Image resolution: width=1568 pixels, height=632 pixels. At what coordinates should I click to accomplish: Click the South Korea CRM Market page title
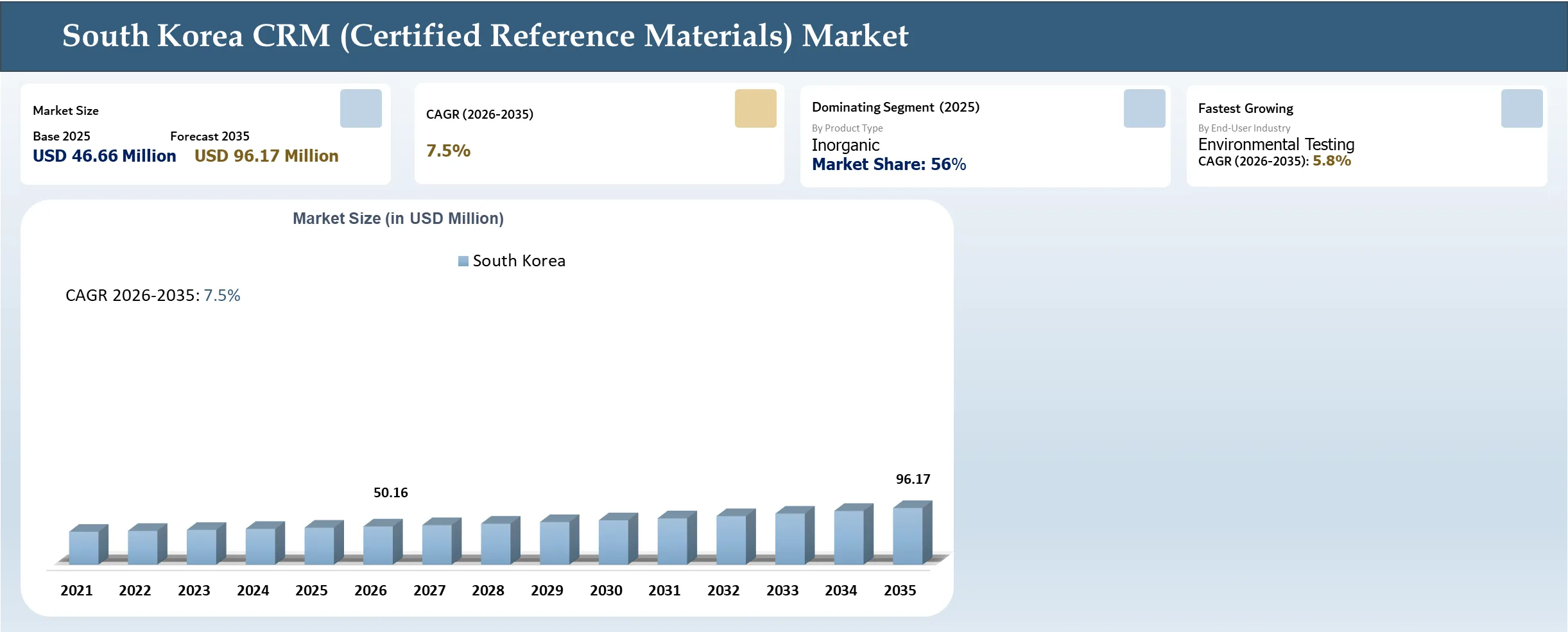[485, 36]
